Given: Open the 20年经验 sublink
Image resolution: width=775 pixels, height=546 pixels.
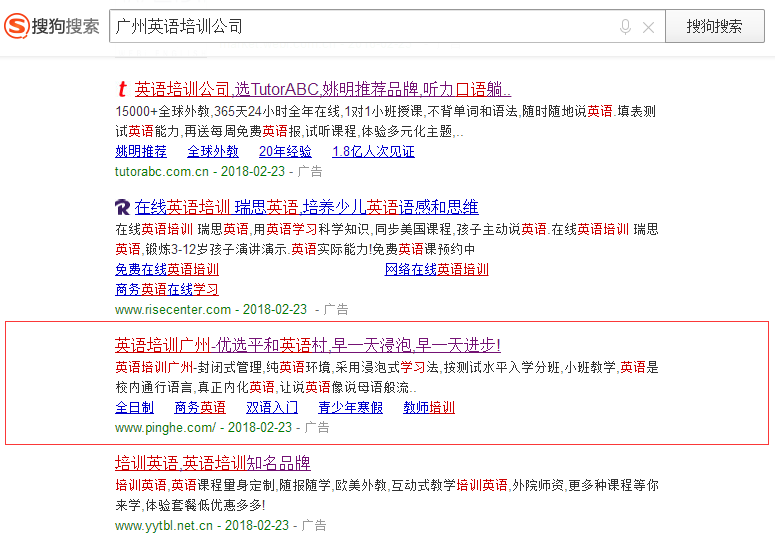Looking at the screenshot, I should click(285, 152).
